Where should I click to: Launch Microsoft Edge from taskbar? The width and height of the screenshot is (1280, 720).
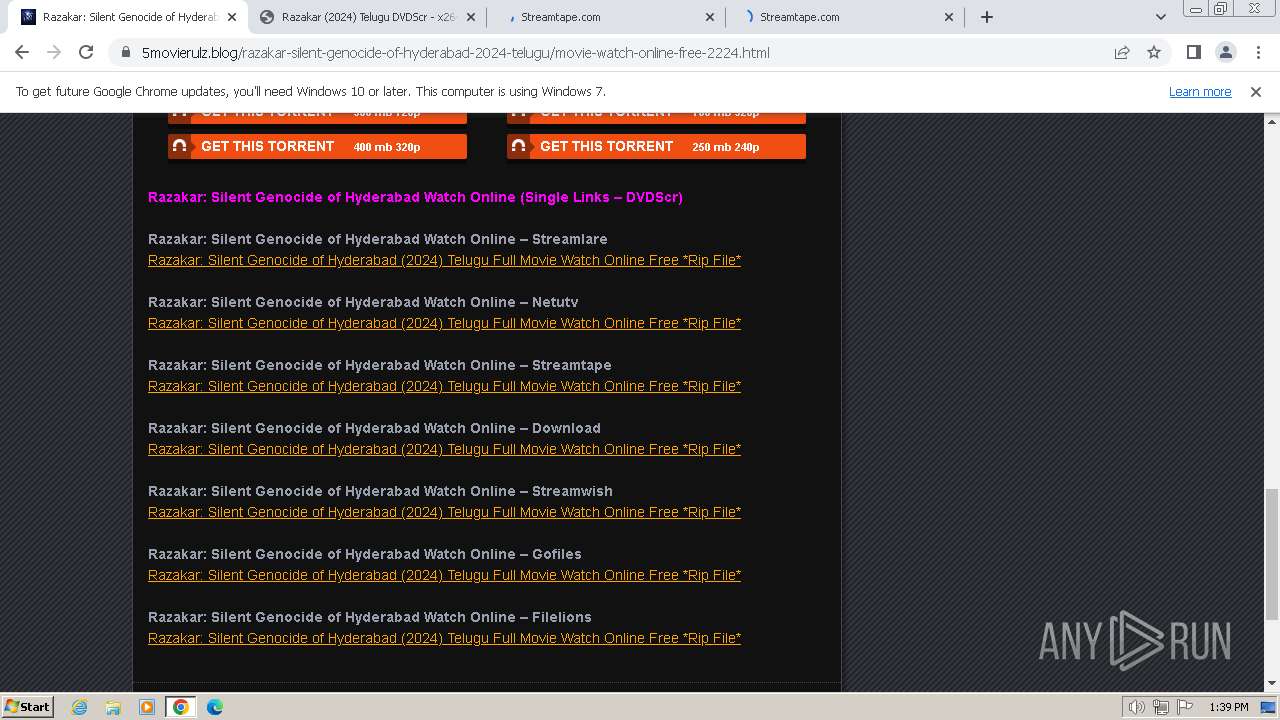(x=214, y=707)
